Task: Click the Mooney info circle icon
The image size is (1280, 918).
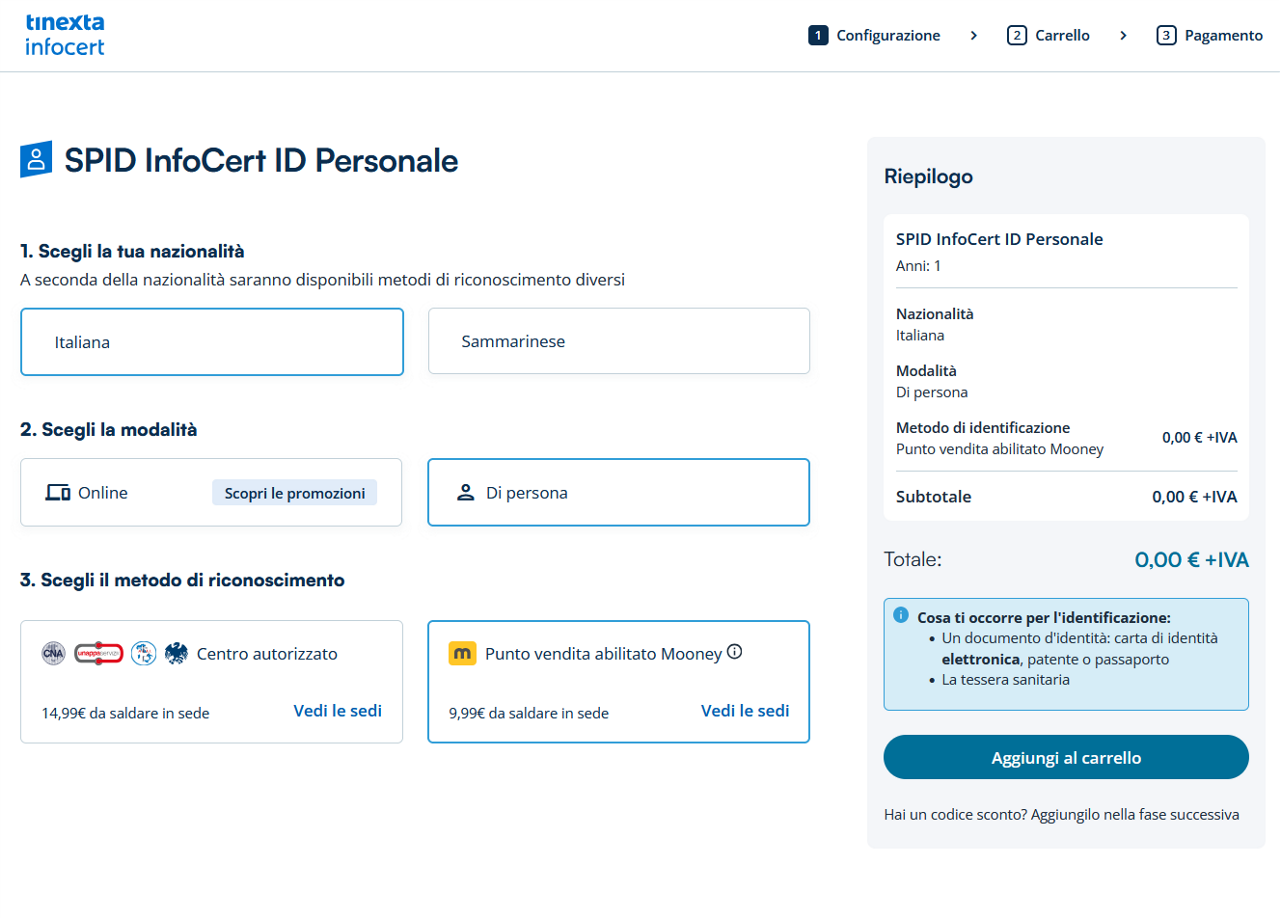Action: (x=734, y=652)
